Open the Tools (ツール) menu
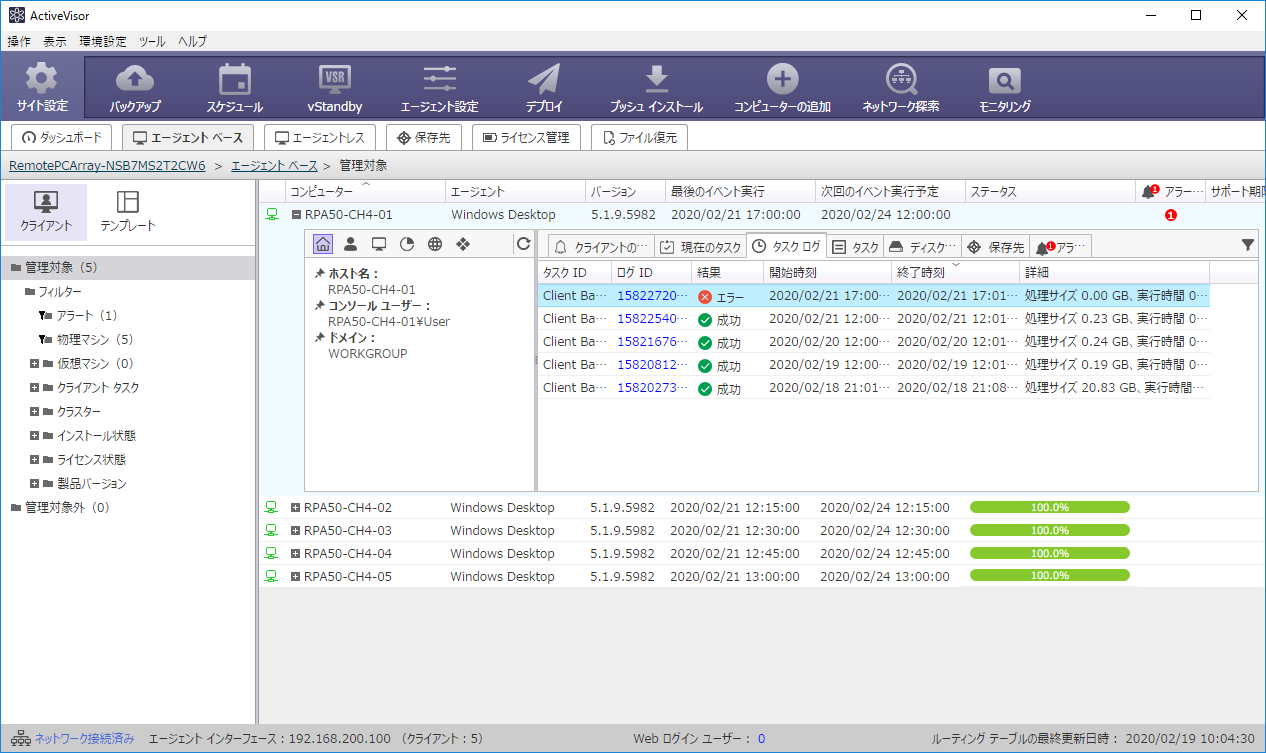Screen dimensions: 1266x753 tap(152, 41)
